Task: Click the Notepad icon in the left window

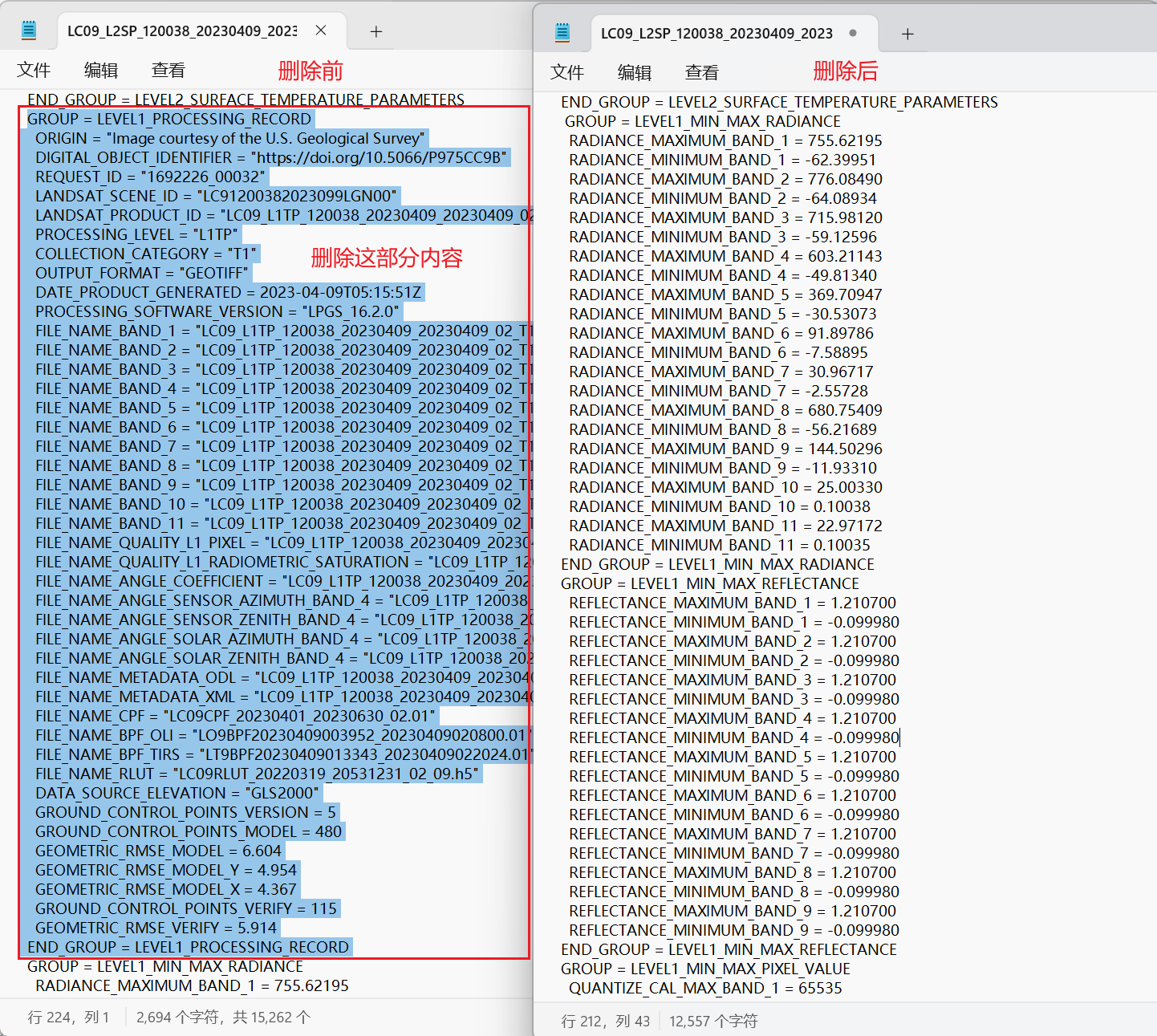Action: click(x=29, y=30)
